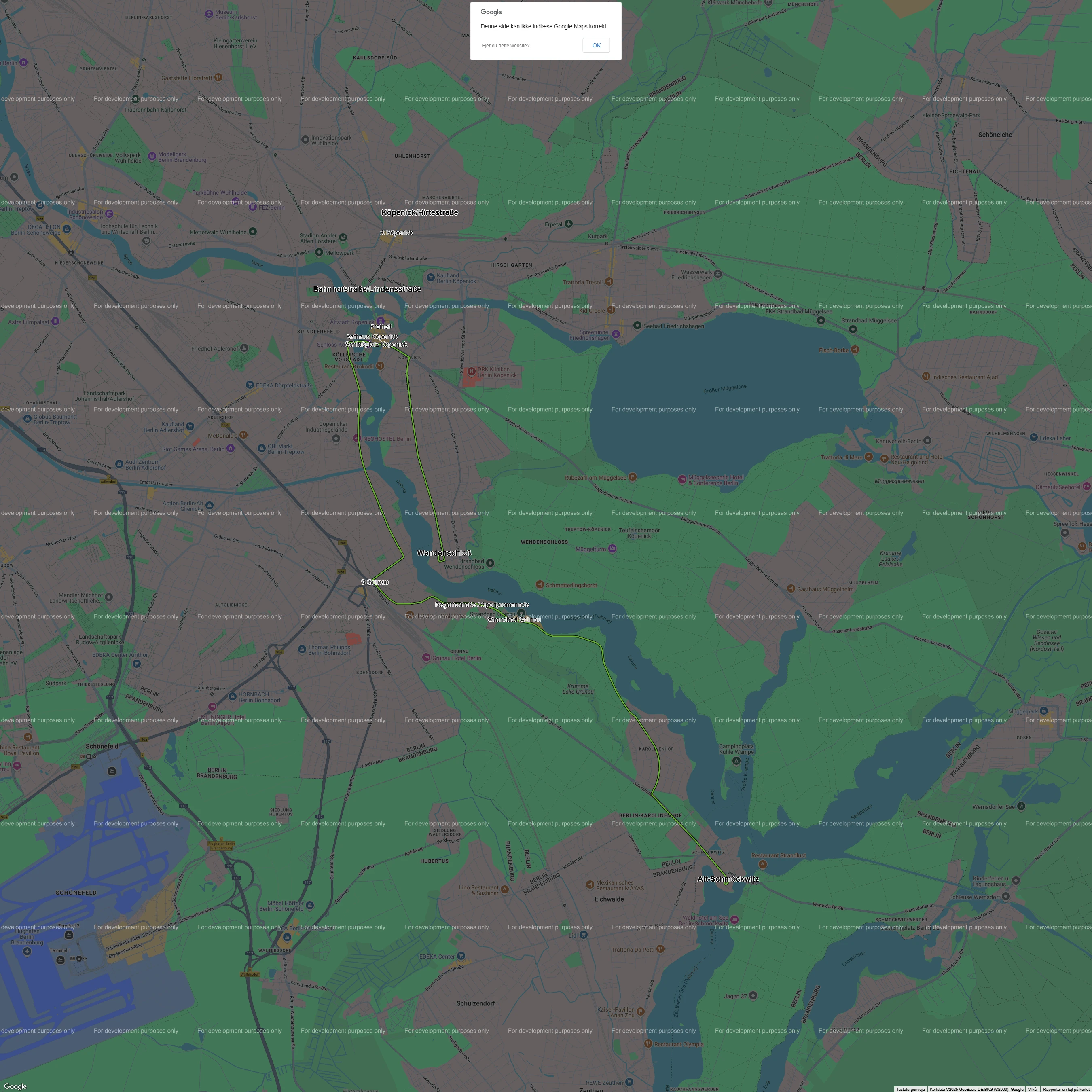Click the Mellowpark marker icon
This screenshot has height=1092, width=1092.
(x=319, y=252)
